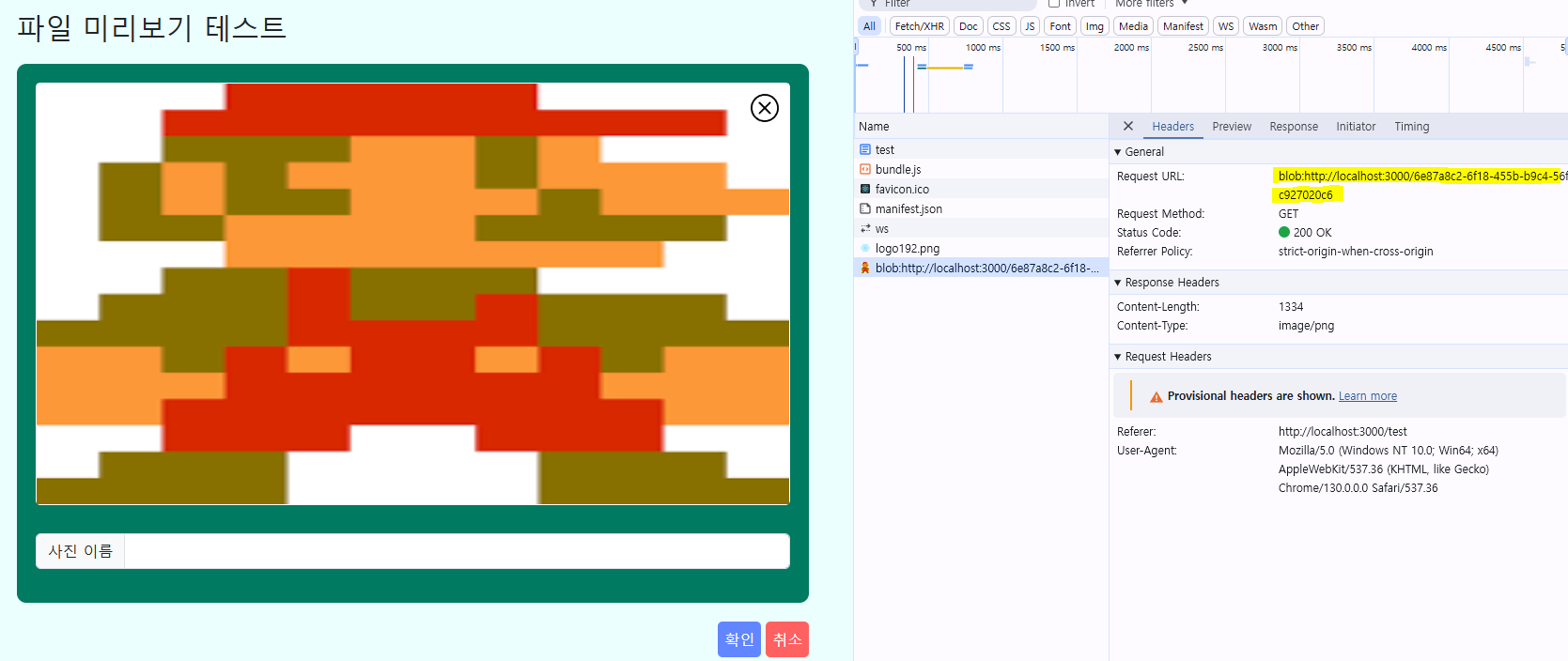Select the logo192.png request row
The image size is (1568, 661).
(x=981, y=248)
